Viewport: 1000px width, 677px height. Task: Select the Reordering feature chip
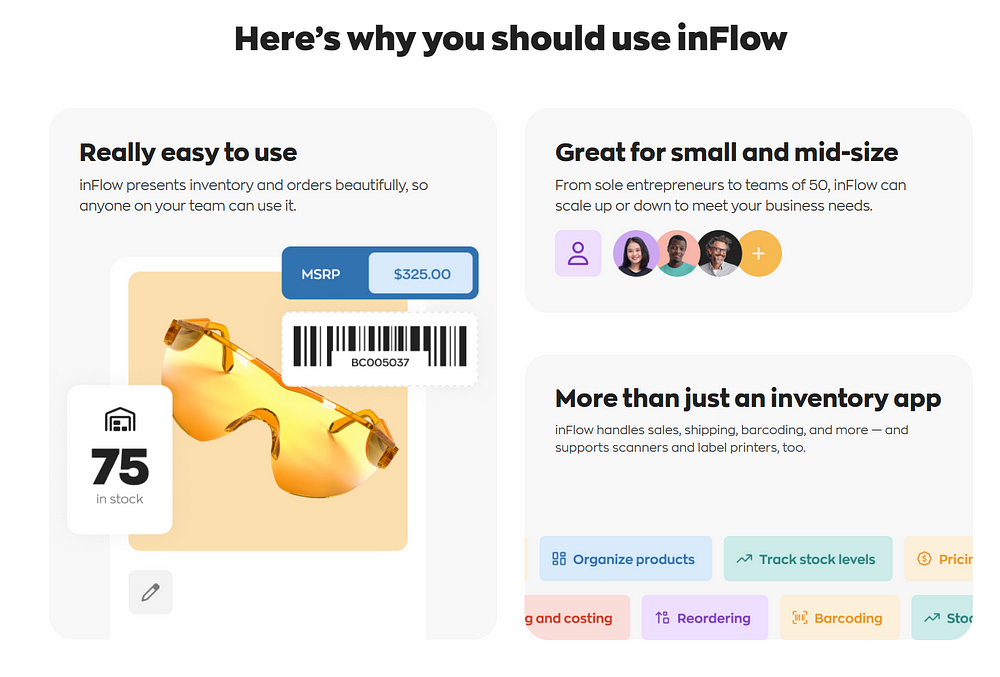[705, 618]
